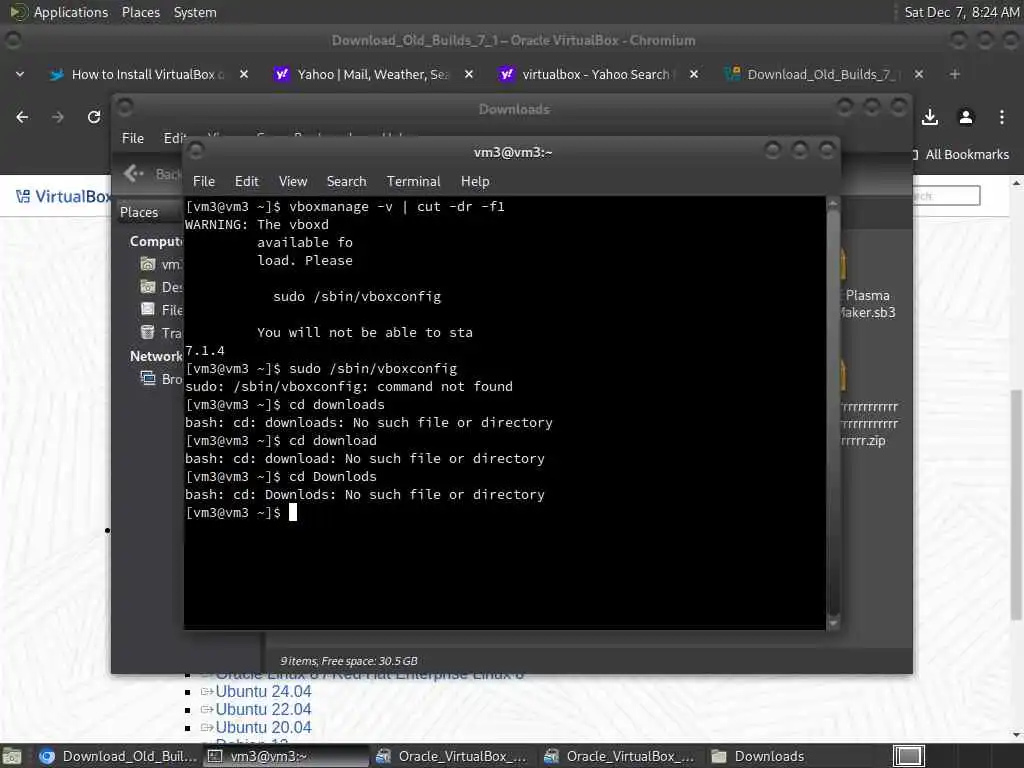Open the Search menu in the terminal
This screenshot has width=1024, height=768.
pyautogui.click(x=346, y=182)
